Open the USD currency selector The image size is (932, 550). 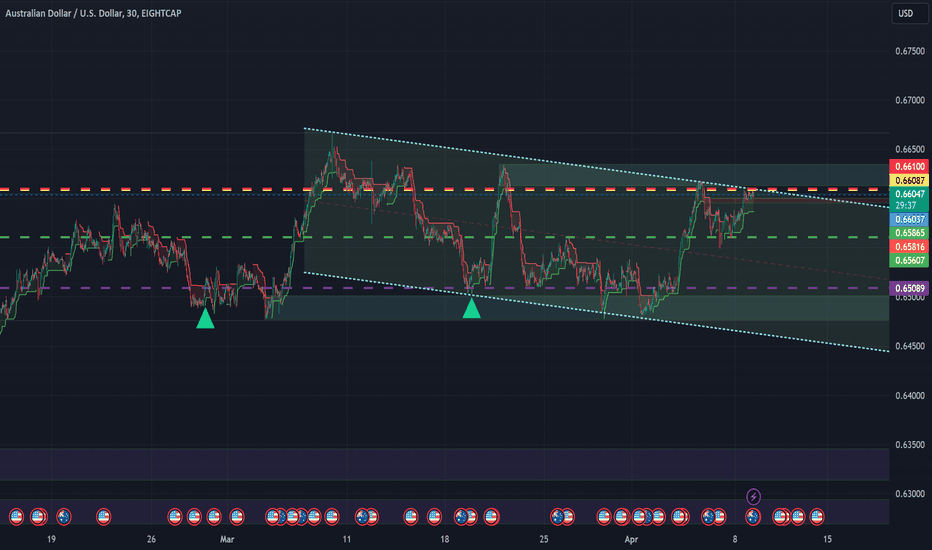[909, 13]
